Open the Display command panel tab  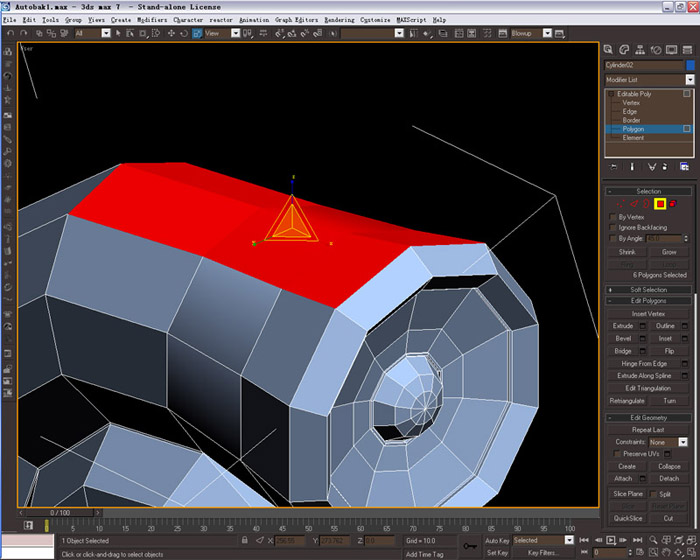(671, 50)
